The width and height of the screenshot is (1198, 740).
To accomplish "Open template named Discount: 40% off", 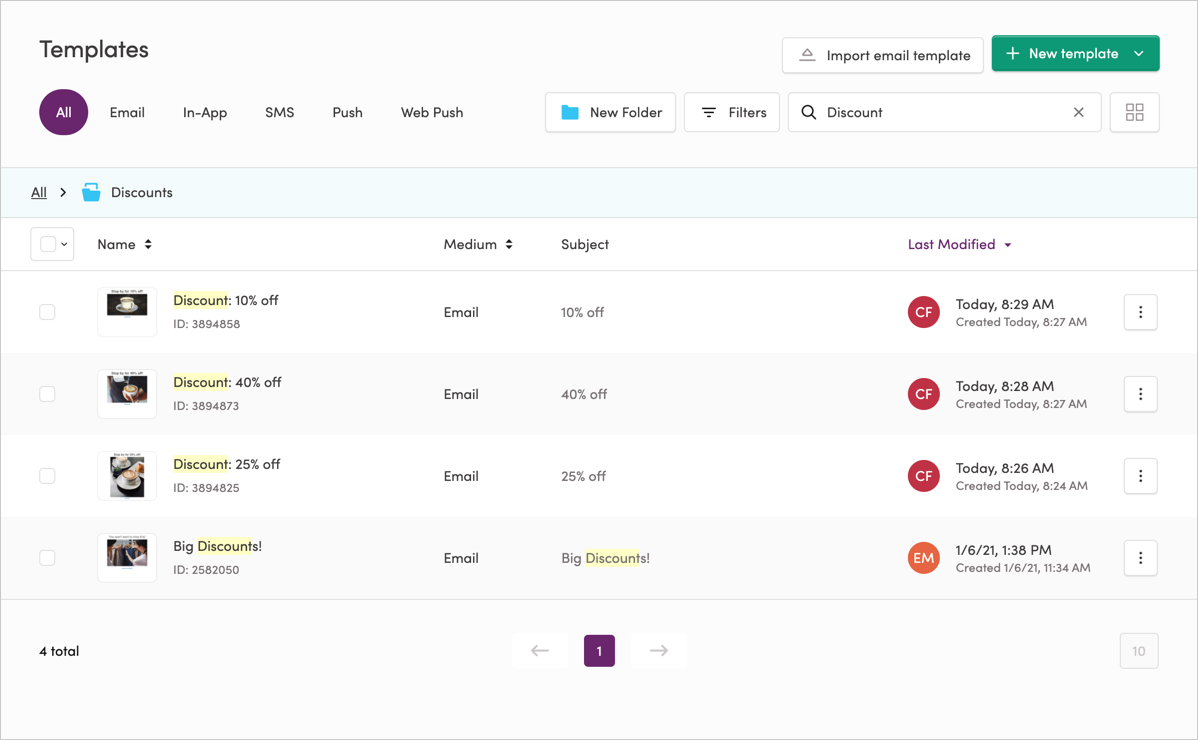I will point(227,382).
